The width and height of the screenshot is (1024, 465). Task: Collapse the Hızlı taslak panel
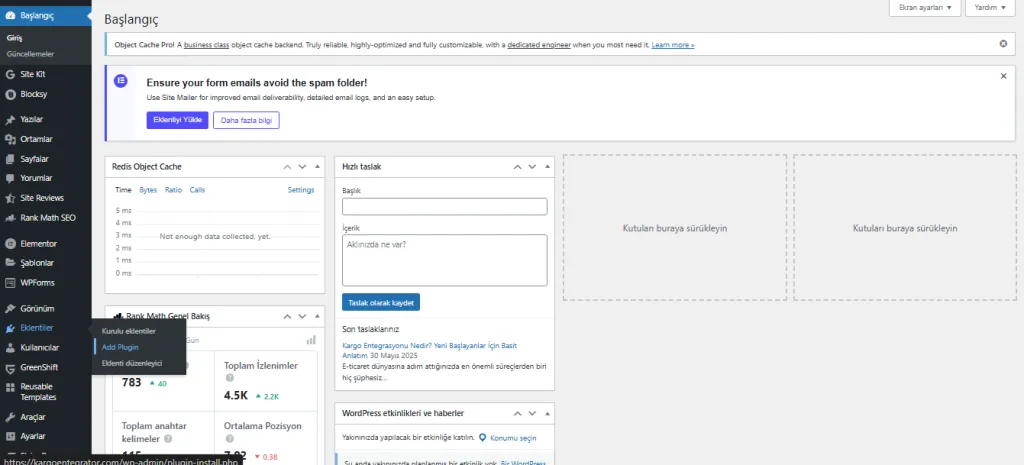pos(547,167)
